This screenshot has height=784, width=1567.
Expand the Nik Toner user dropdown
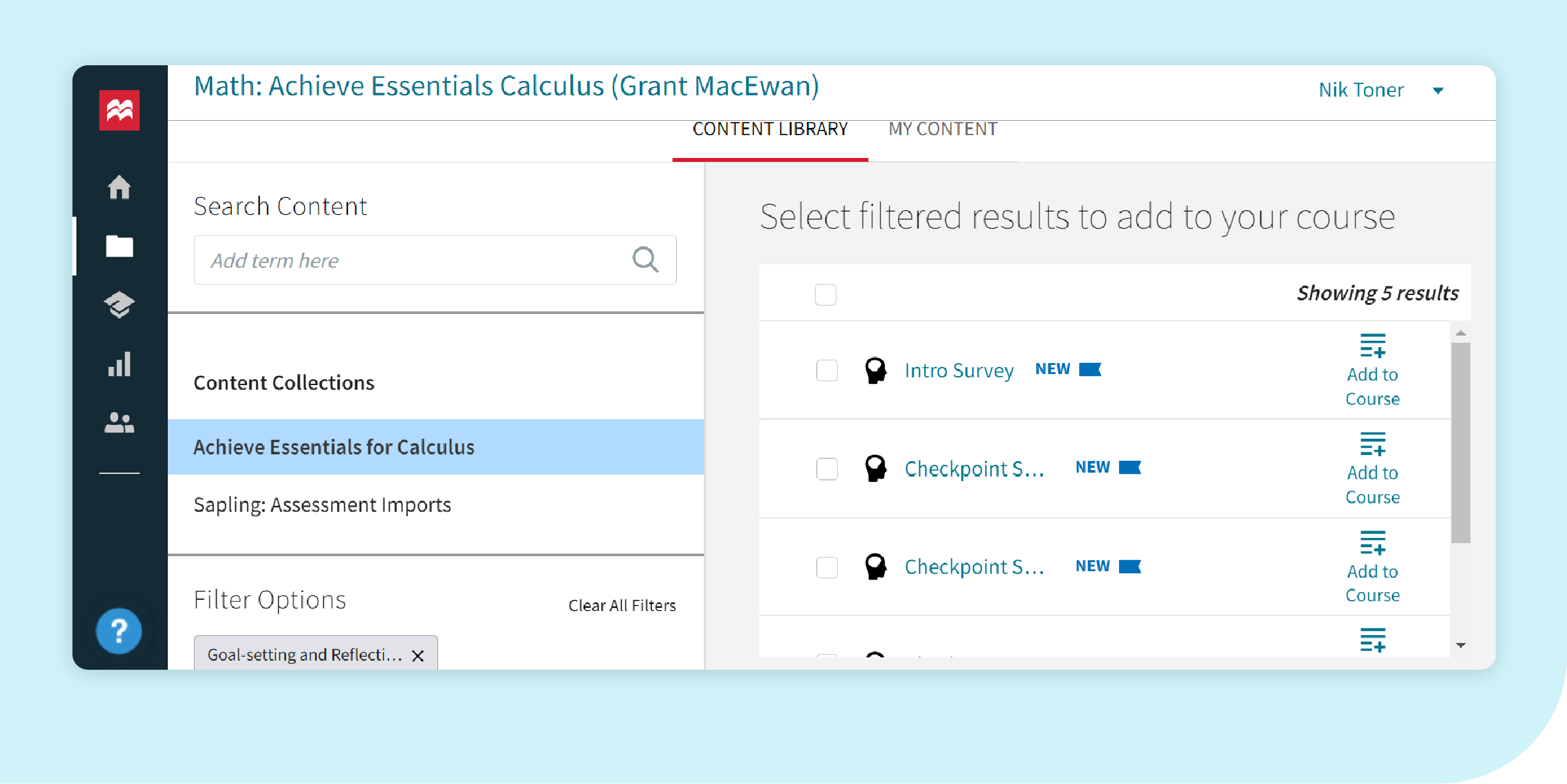pyautogui.click(x=1438, y=90)
